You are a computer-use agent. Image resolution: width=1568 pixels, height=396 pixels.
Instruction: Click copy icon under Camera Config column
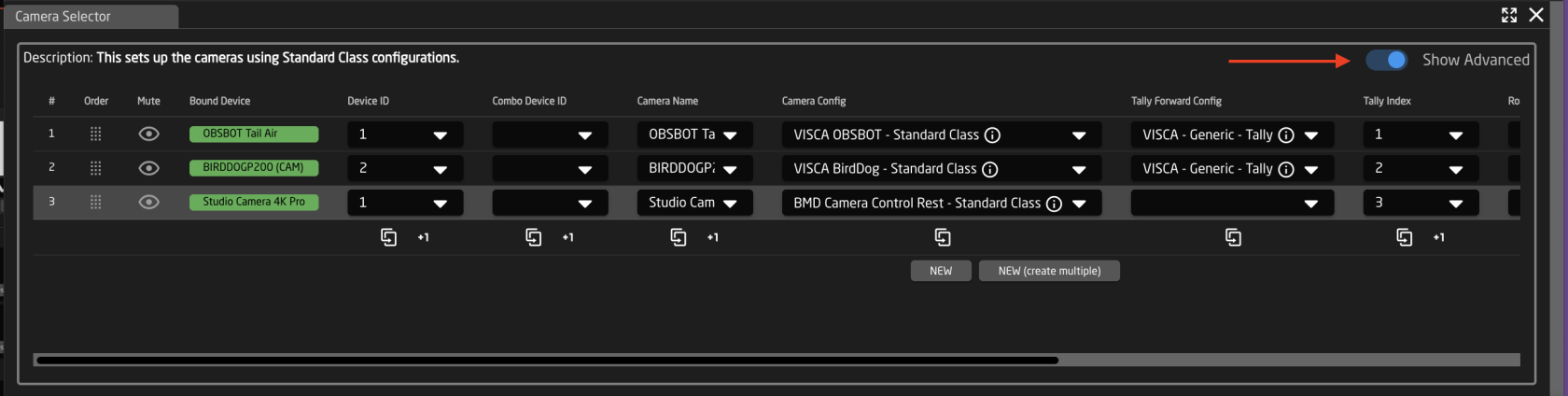click(943, 237)
